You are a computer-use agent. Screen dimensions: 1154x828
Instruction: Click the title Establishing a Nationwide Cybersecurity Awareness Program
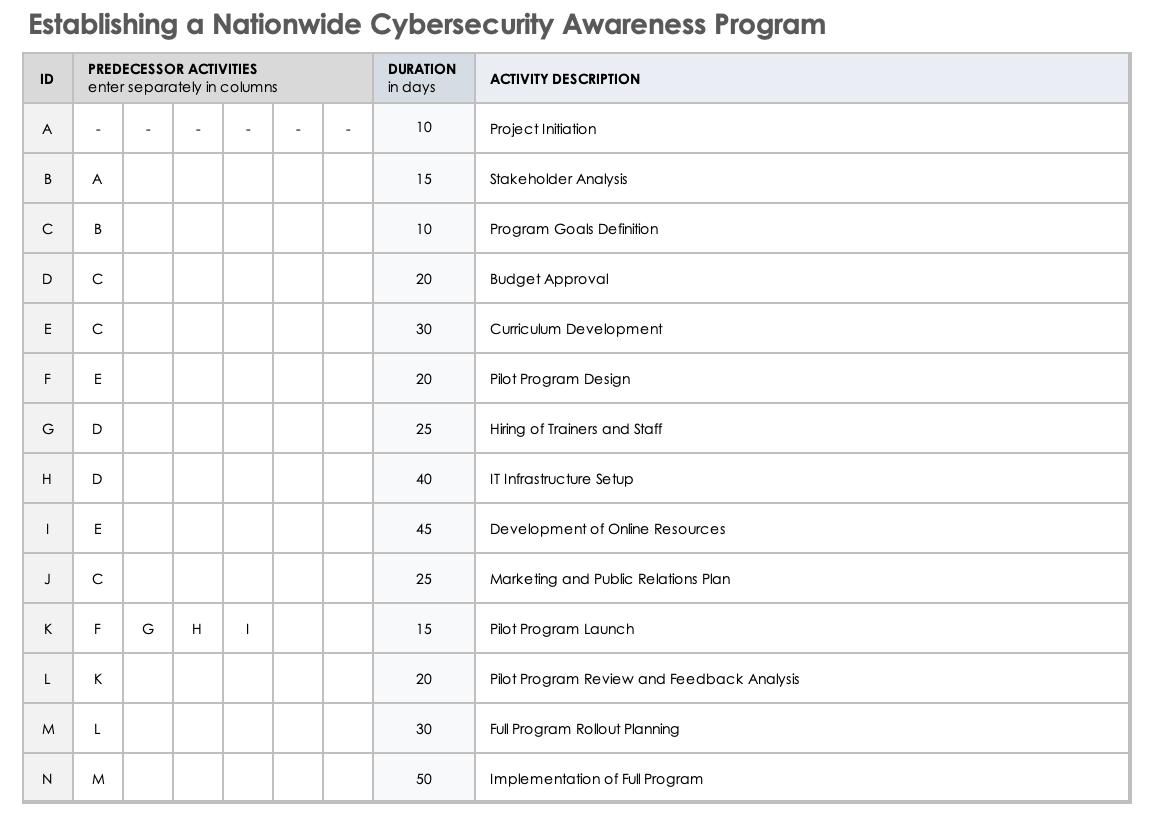(427, 24)
